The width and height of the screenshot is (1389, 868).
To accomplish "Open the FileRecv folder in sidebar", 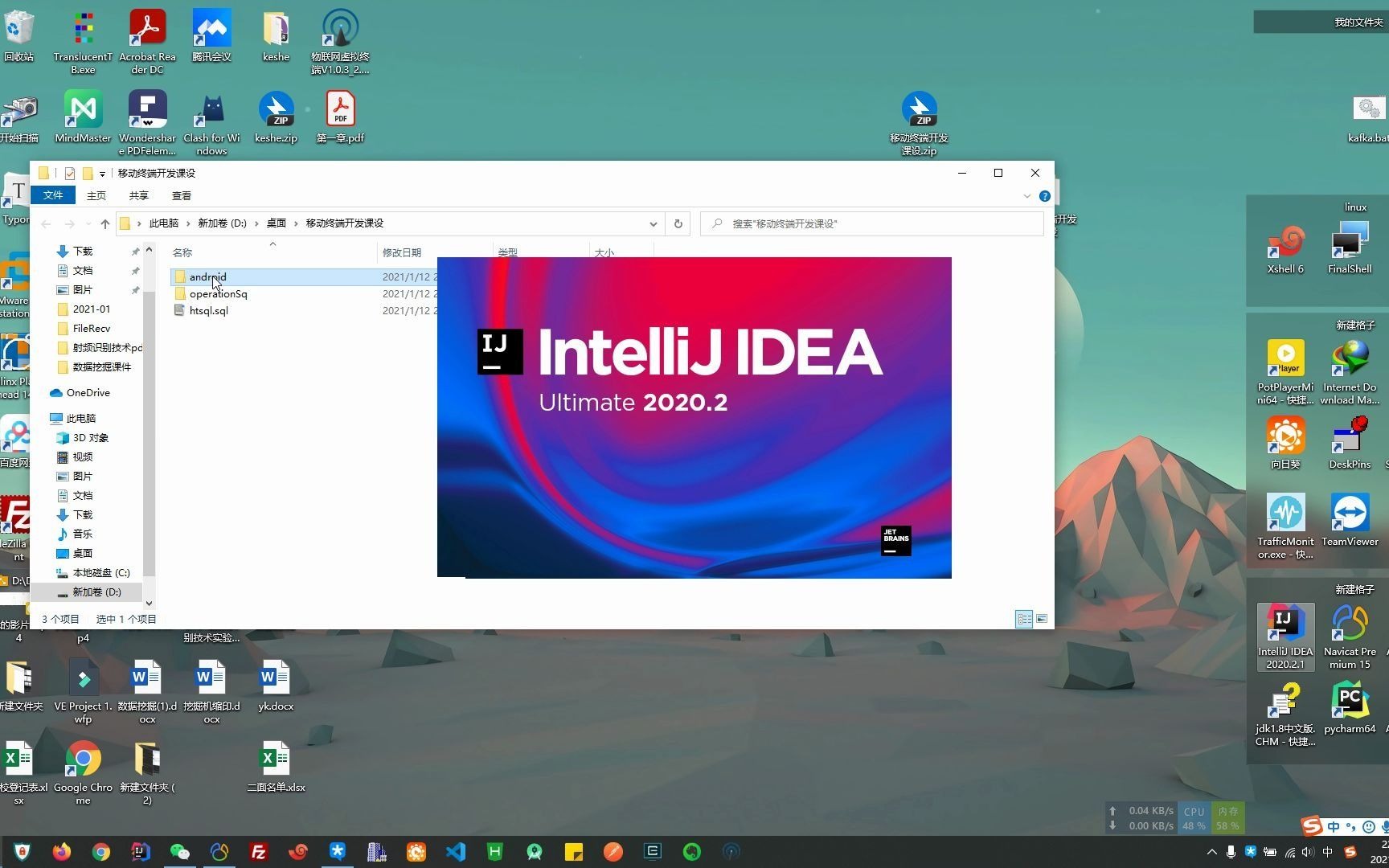I will click(92, 329).
